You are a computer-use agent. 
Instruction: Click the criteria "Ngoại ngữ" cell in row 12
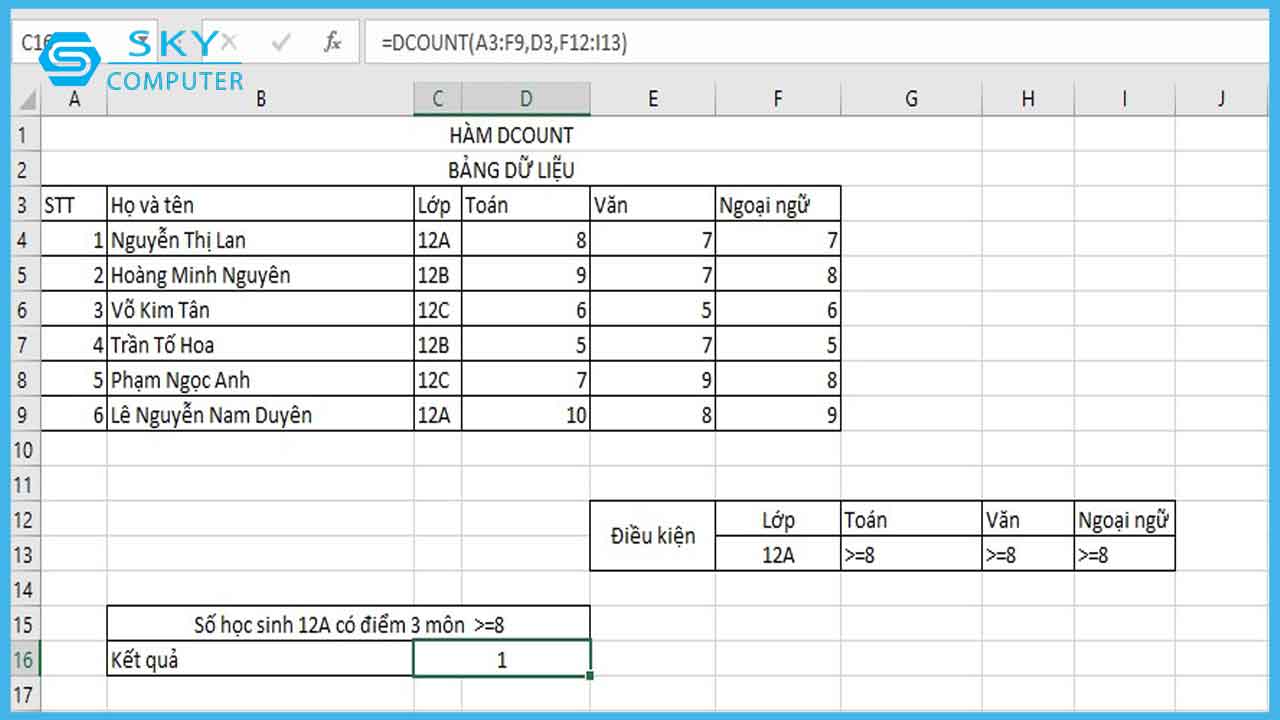click(1125, 519)
